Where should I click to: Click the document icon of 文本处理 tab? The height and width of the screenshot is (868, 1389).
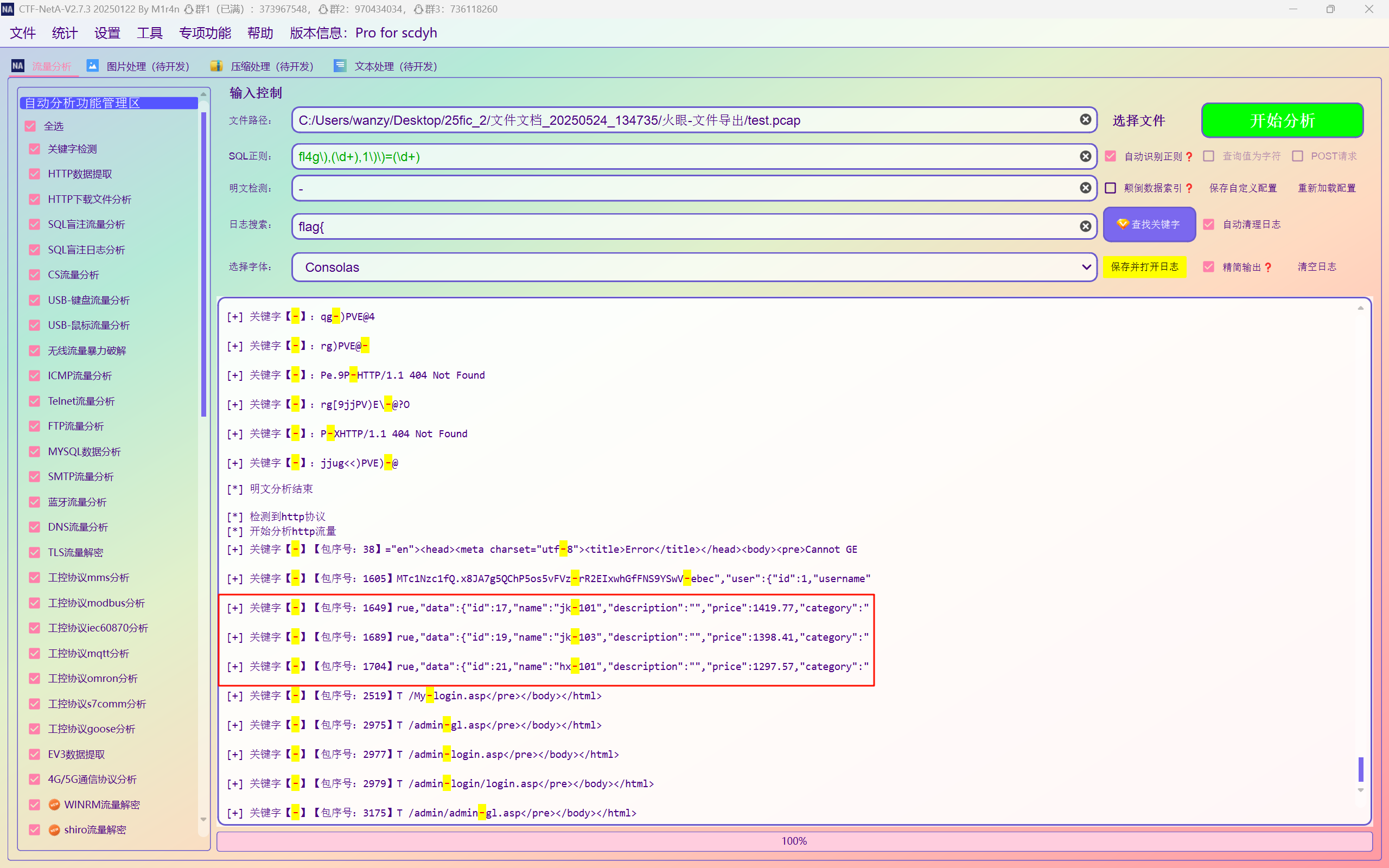tap(340, 66)
